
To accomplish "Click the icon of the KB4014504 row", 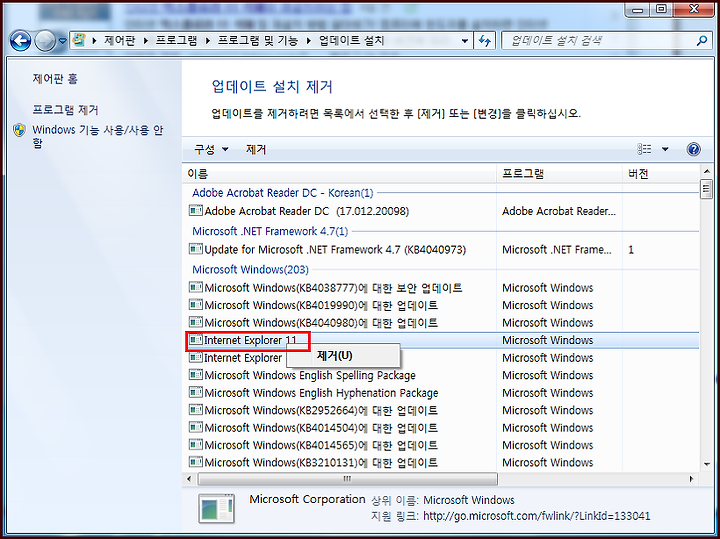I will pyautogui.click(x=196, y=427).
